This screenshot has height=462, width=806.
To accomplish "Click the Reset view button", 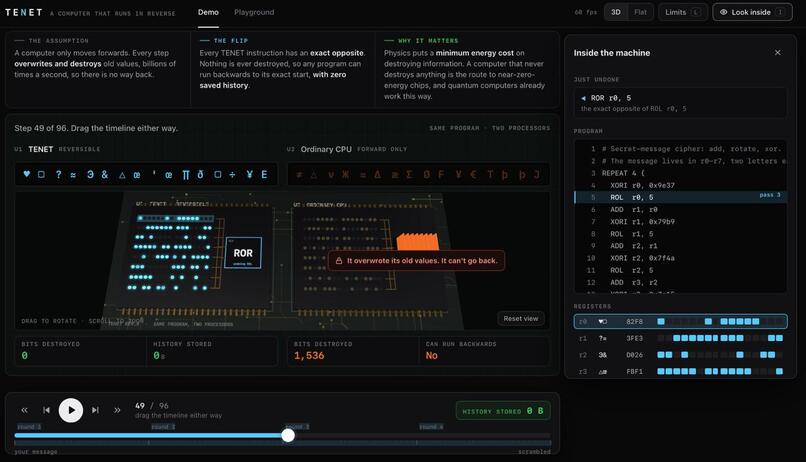I will (x=521, y=319).
